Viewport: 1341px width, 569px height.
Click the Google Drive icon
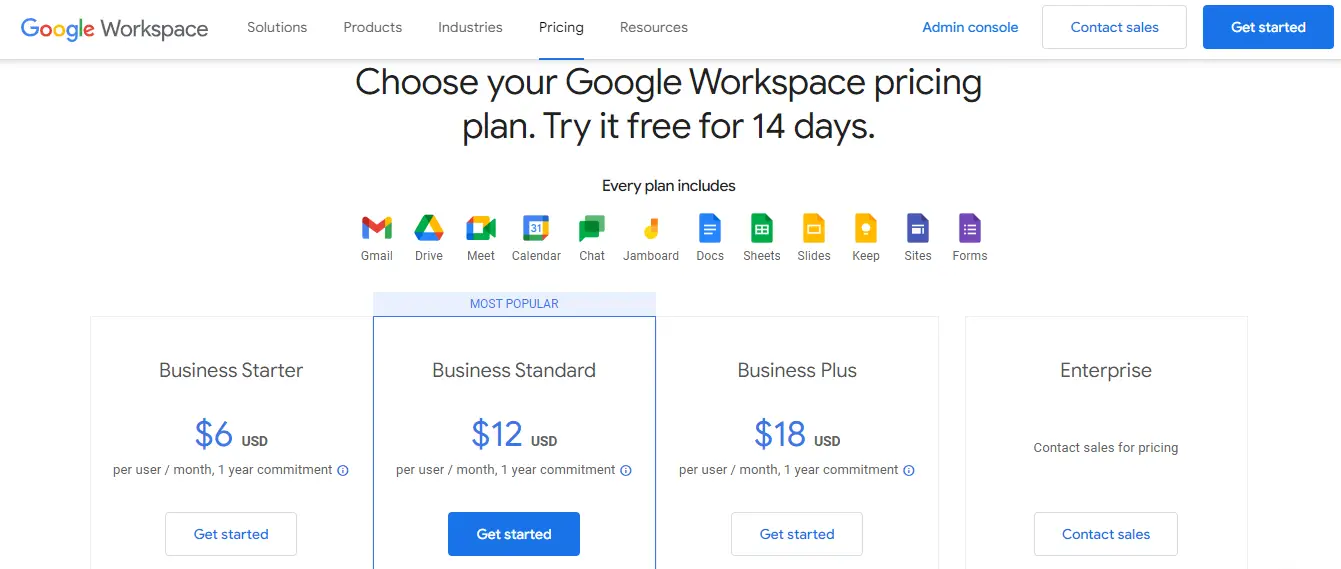429,229
